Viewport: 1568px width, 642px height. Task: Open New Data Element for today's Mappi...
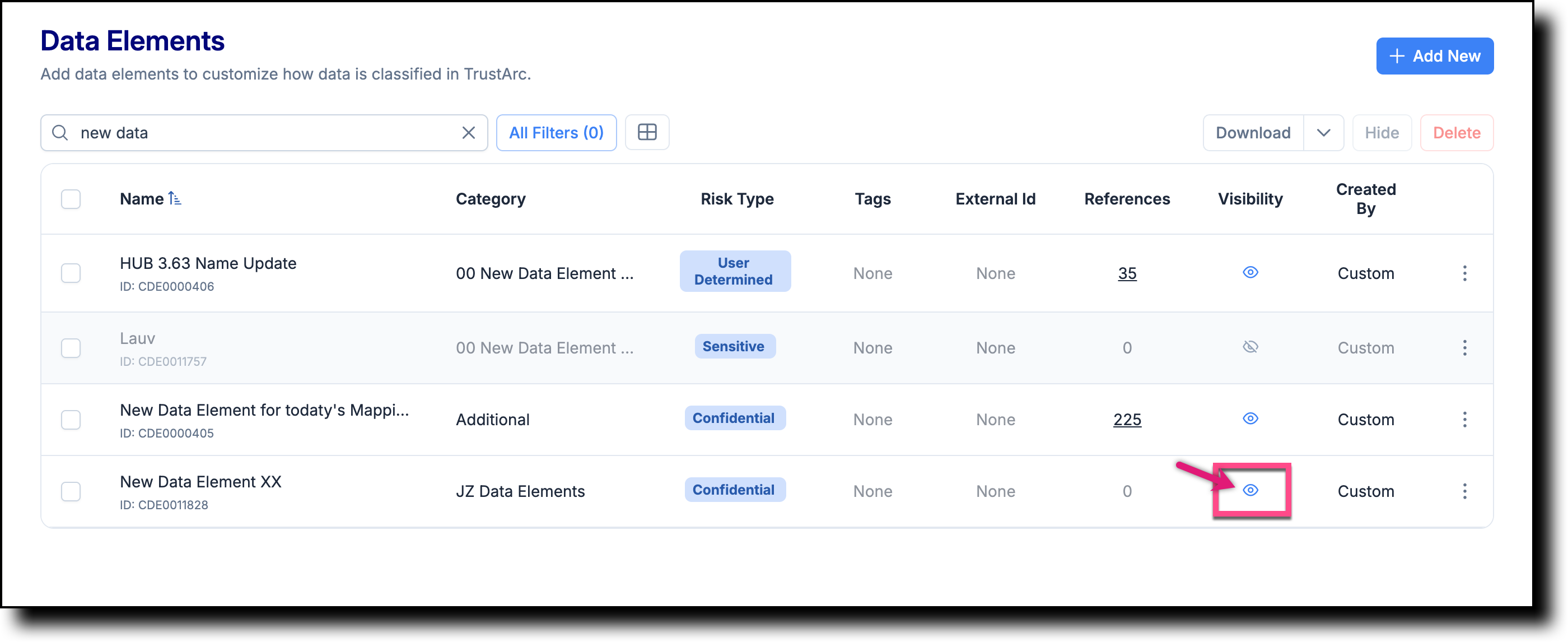264,410
